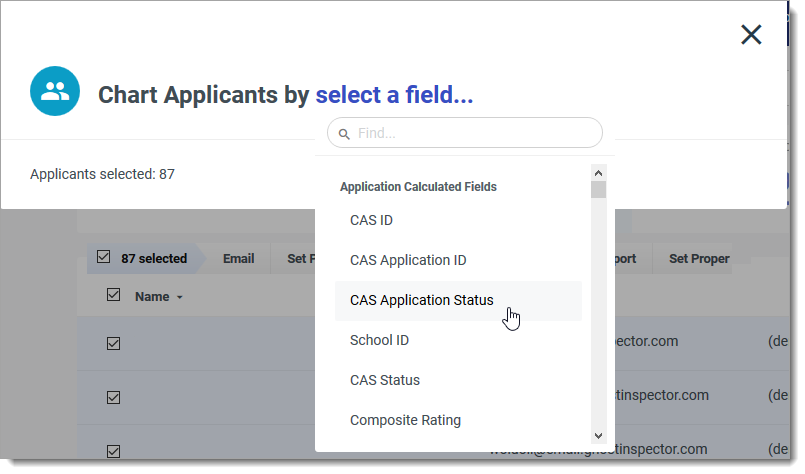Toggle the '87 selected' checkbox
The height and width of the screenshot is (474, 805).
click(103, 256)
